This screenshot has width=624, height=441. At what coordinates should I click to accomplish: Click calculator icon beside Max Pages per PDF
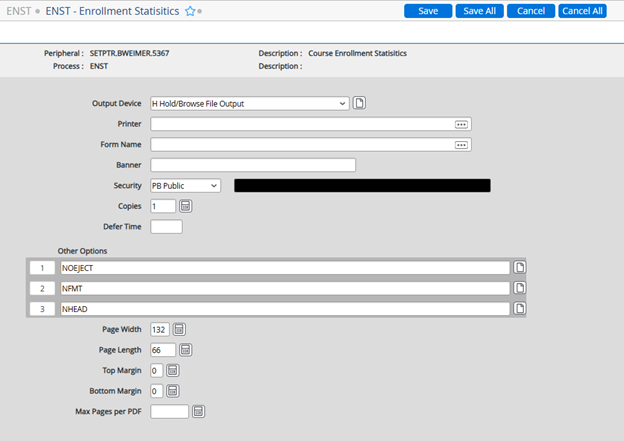pyautogui.click(x=198, y=411)
